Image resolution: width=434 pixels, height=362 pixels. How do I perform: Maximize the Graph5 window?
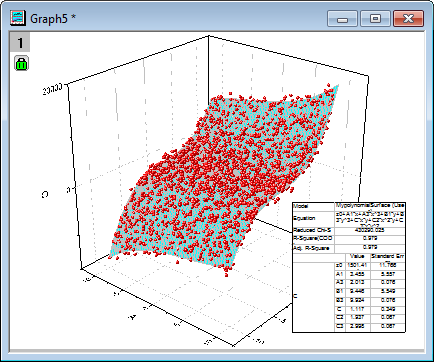click(x=375, y=18)
